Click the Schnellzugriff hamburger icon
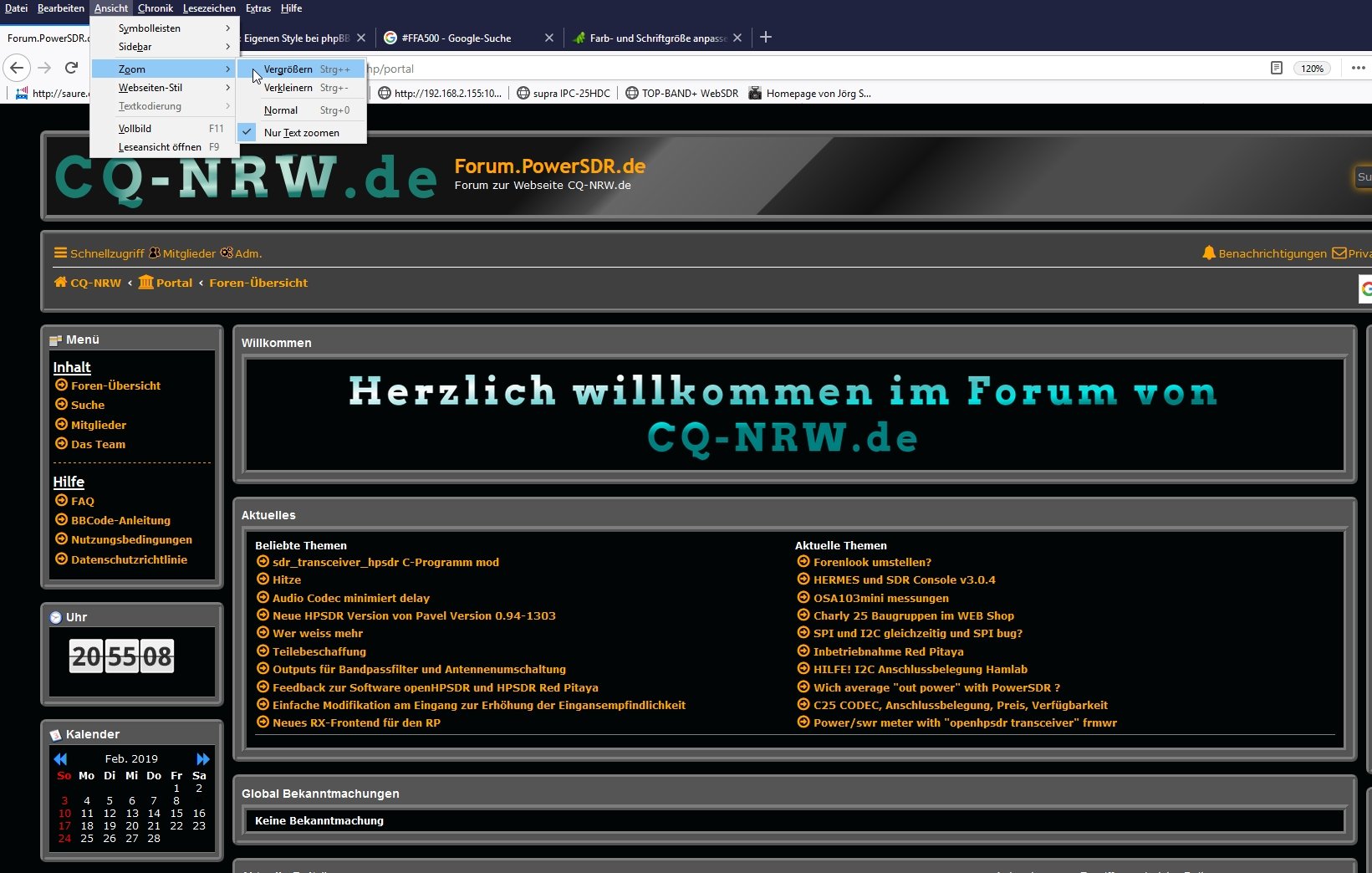Image resolution: width=1372 pixels, height=873 pixels. tap(60, 253)
